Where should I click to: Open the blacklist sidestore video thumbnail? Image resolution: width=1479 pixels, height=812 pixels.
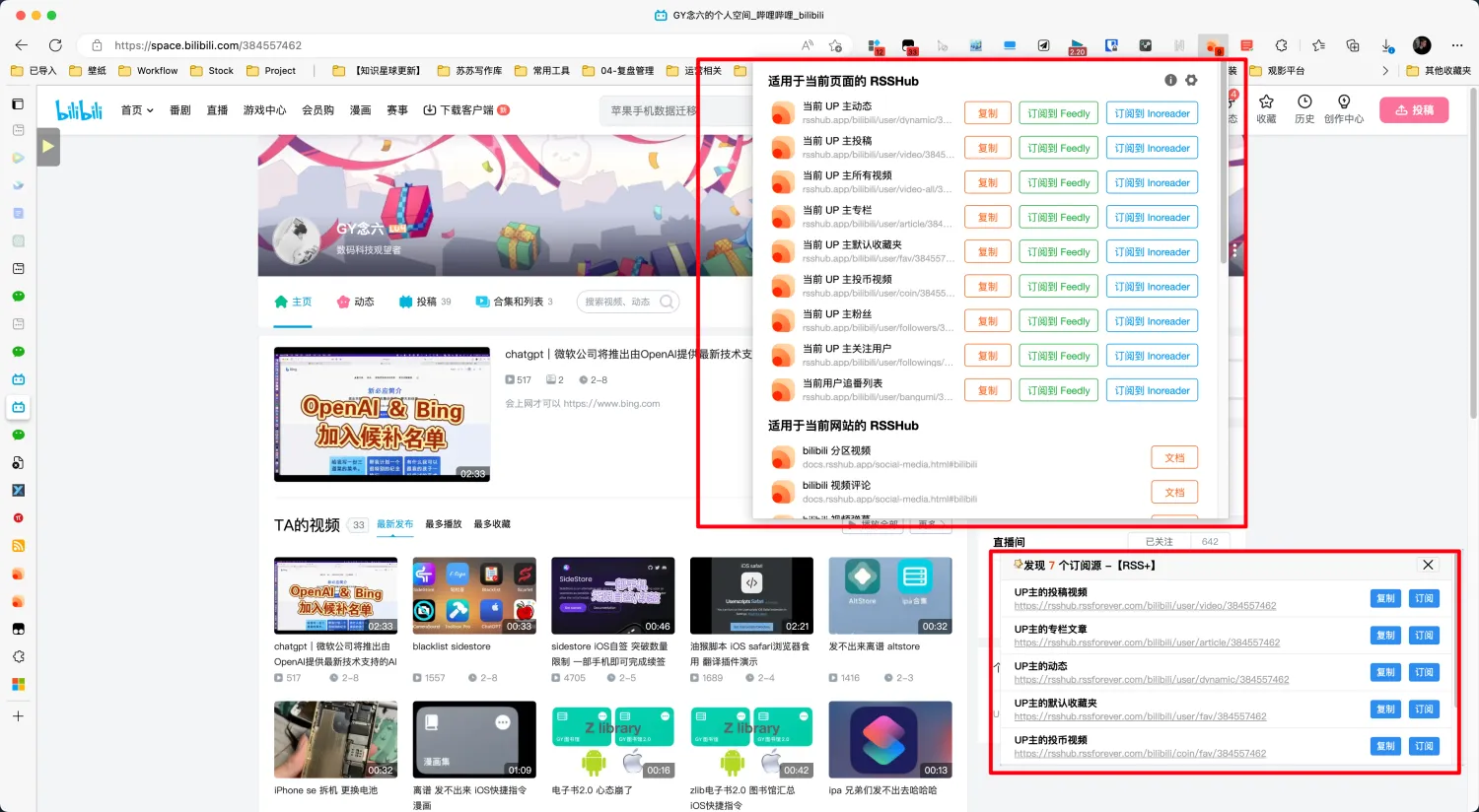pyautogui.click(x=474, y=596)
